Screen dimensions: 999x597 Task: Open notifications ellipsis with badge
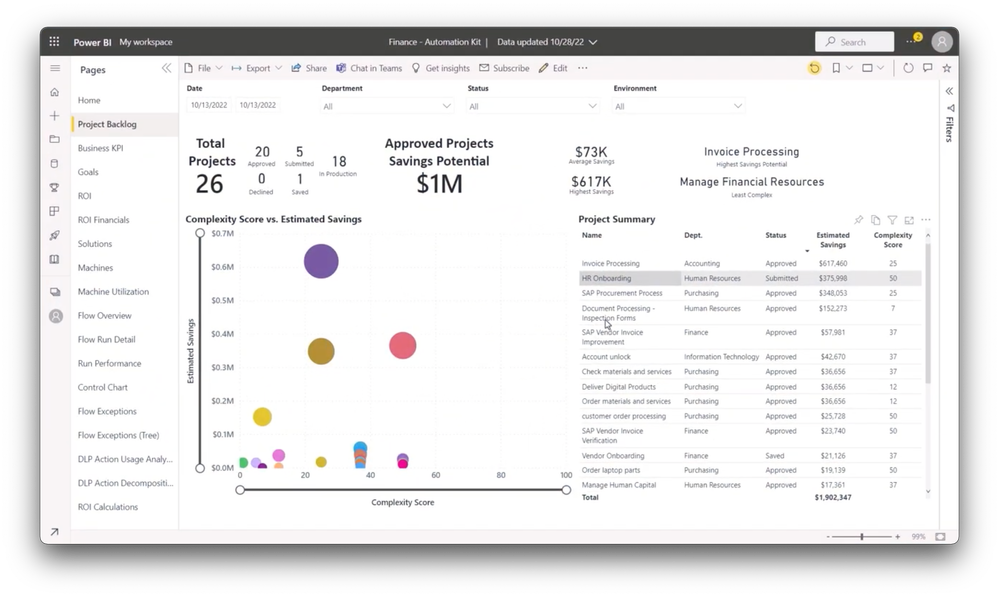coord(913,40)
